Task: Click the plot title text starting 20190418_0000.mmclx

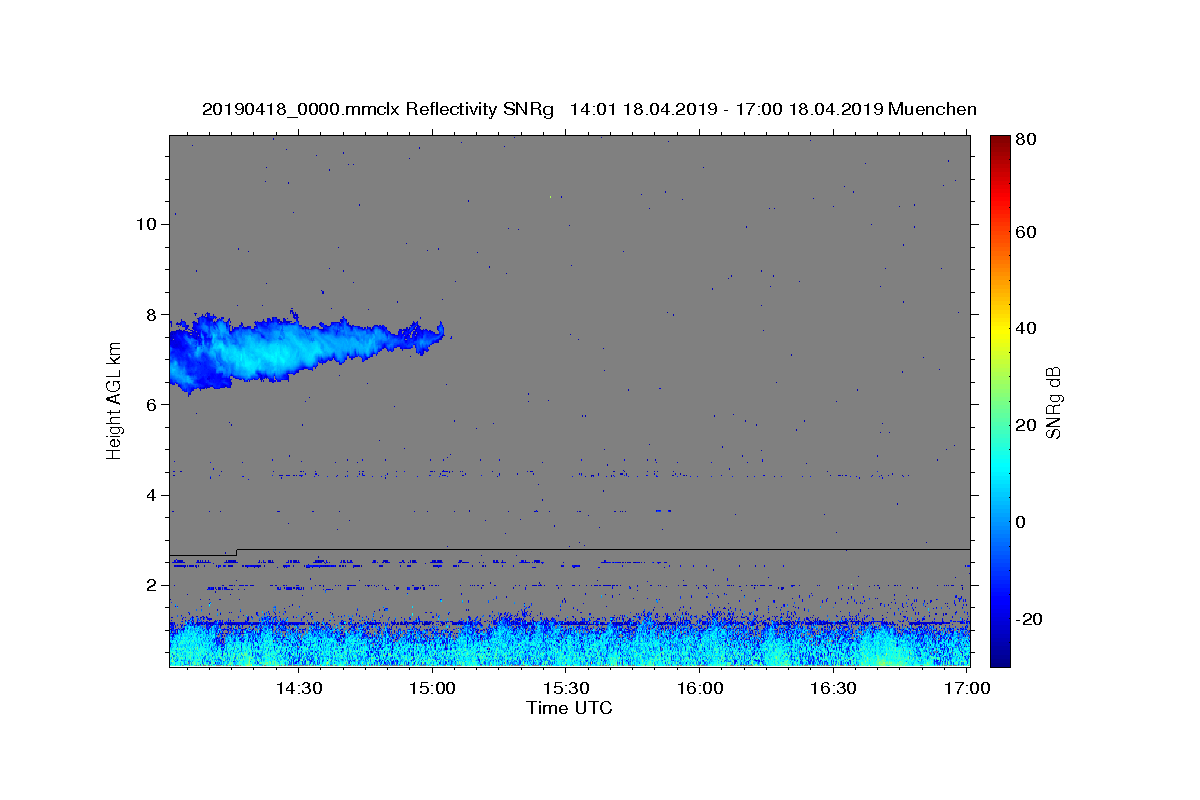Action: pyautogui.click(x=590, y=109)
